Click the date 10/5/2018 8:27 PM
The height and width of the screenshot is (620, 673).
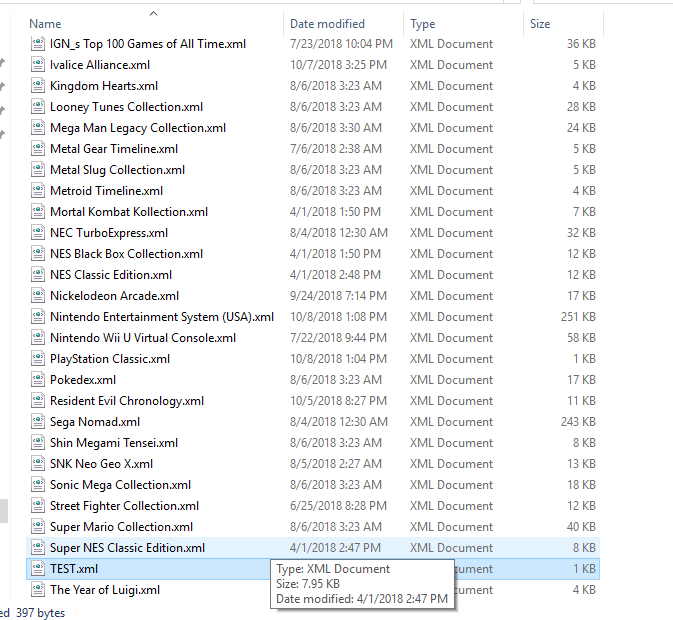coord(338,401)
